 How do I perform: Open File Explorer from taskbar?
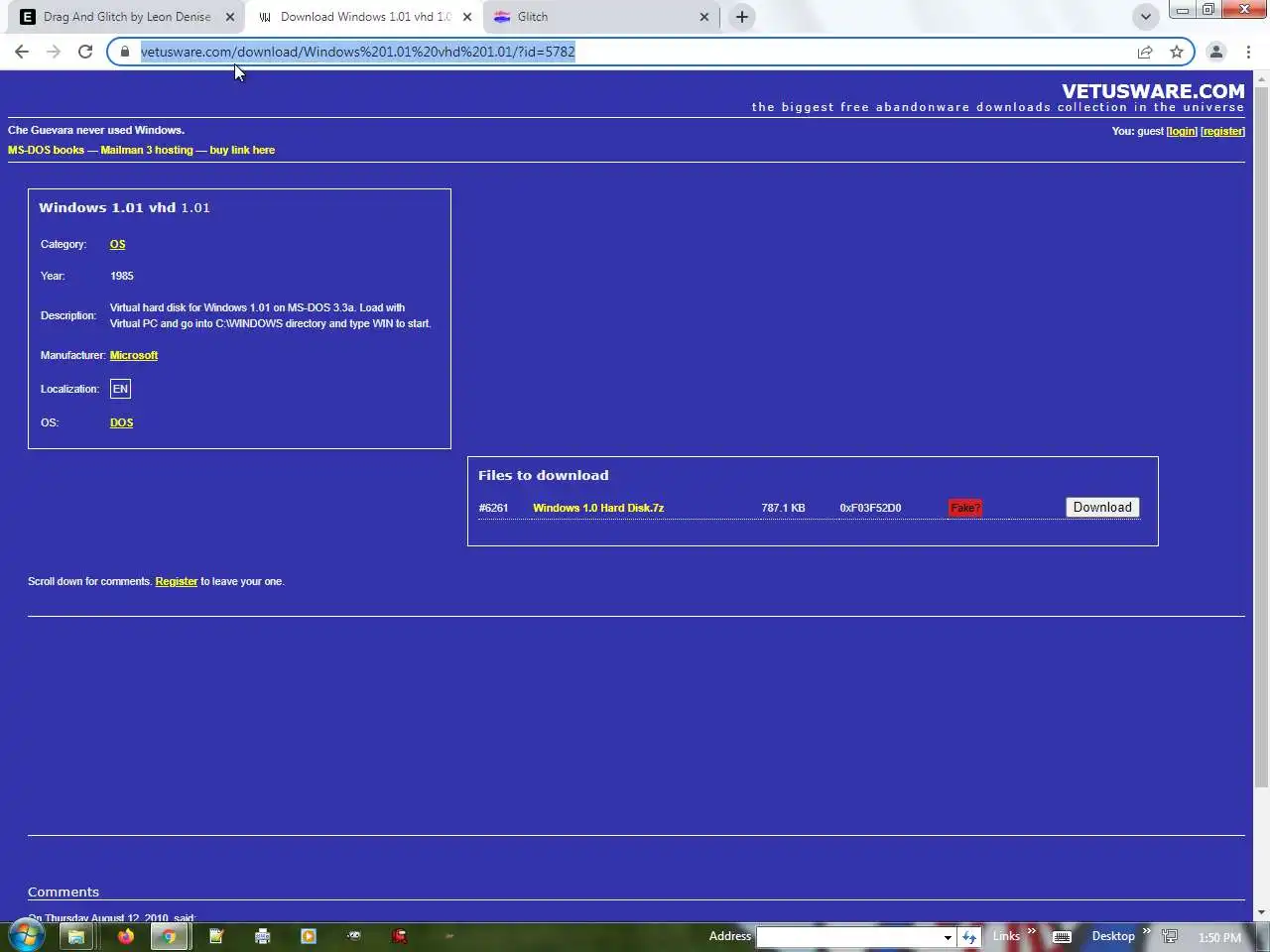click(x=76, y=936)
